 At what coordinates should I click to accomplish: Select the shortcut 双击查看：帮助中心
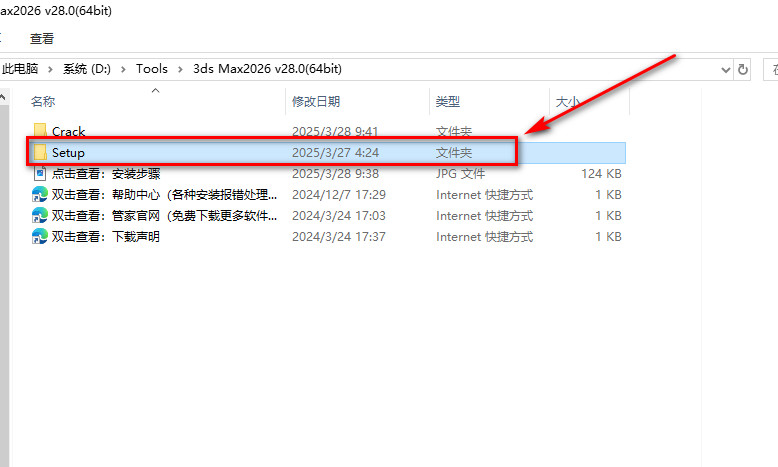pos(164,195)
